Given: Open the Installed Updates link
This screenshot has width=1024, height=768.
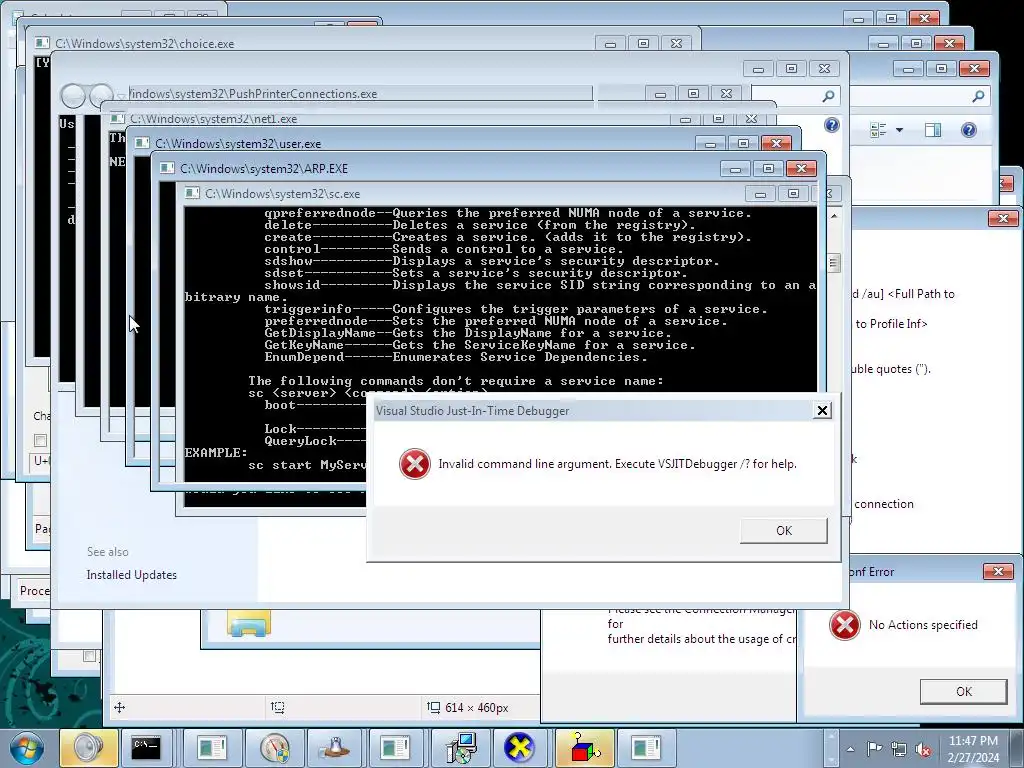Looking at the screenshot, I should [x=131, y=575].
